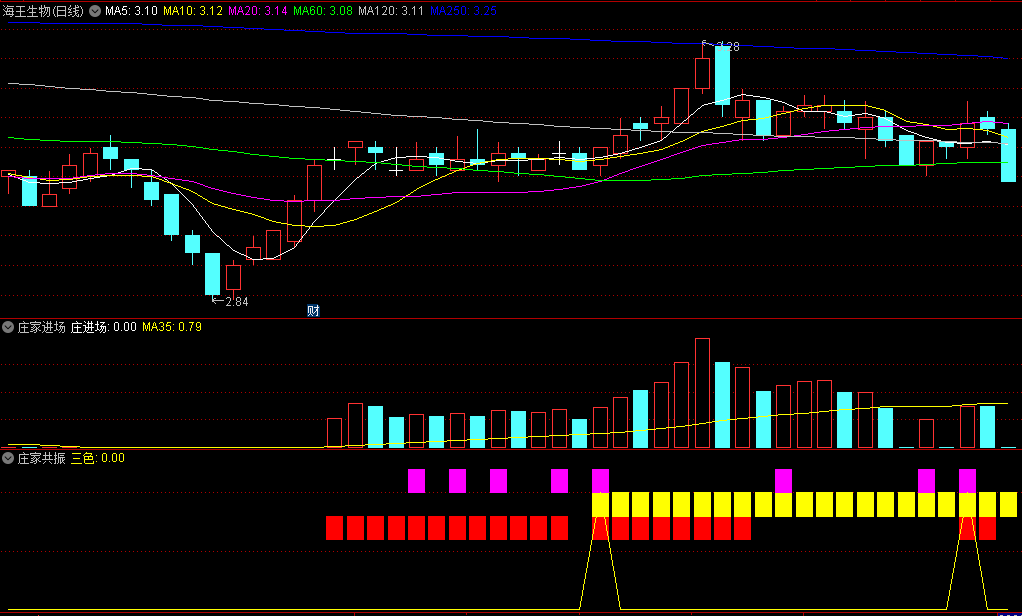Click the 3.28 high price label
This screenshot has height=616, width=1022.
[728, 46]
